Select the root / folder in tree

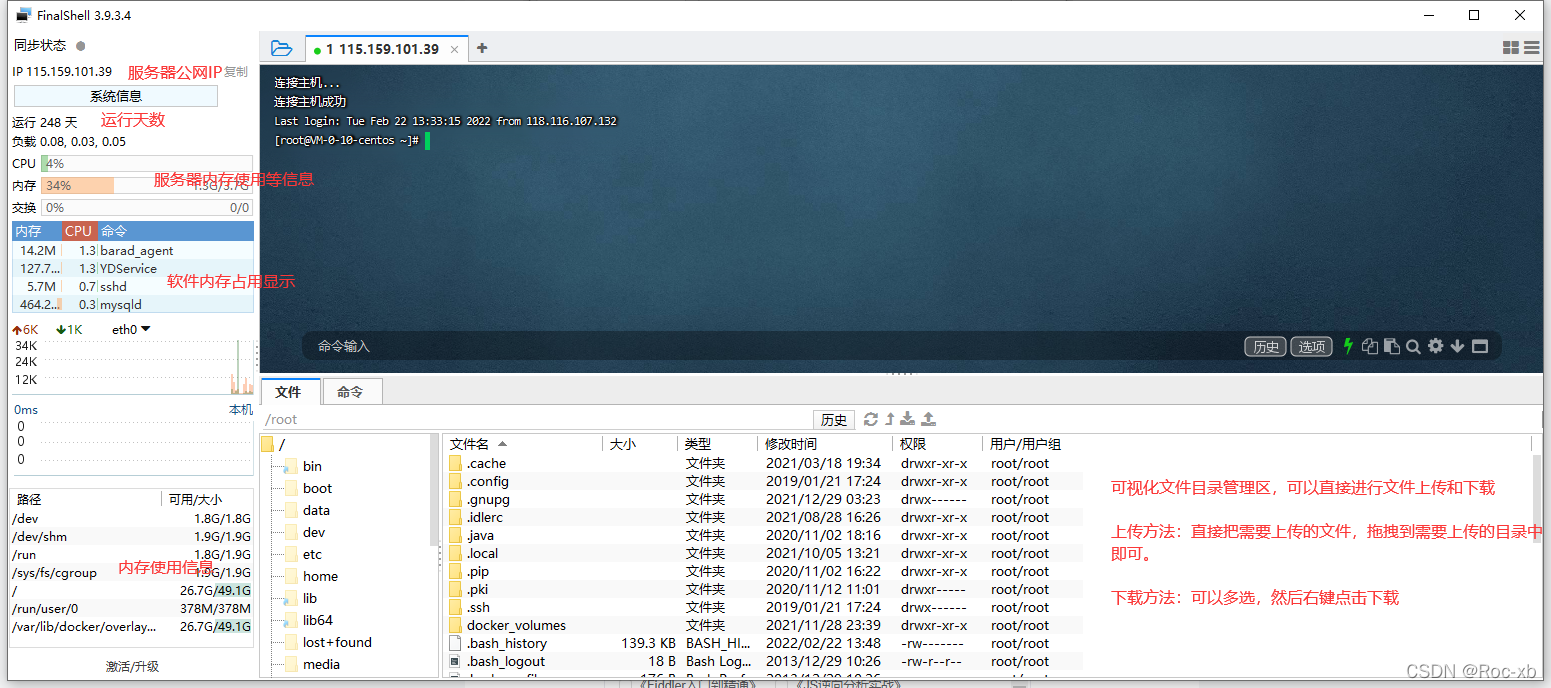(274, 444)
